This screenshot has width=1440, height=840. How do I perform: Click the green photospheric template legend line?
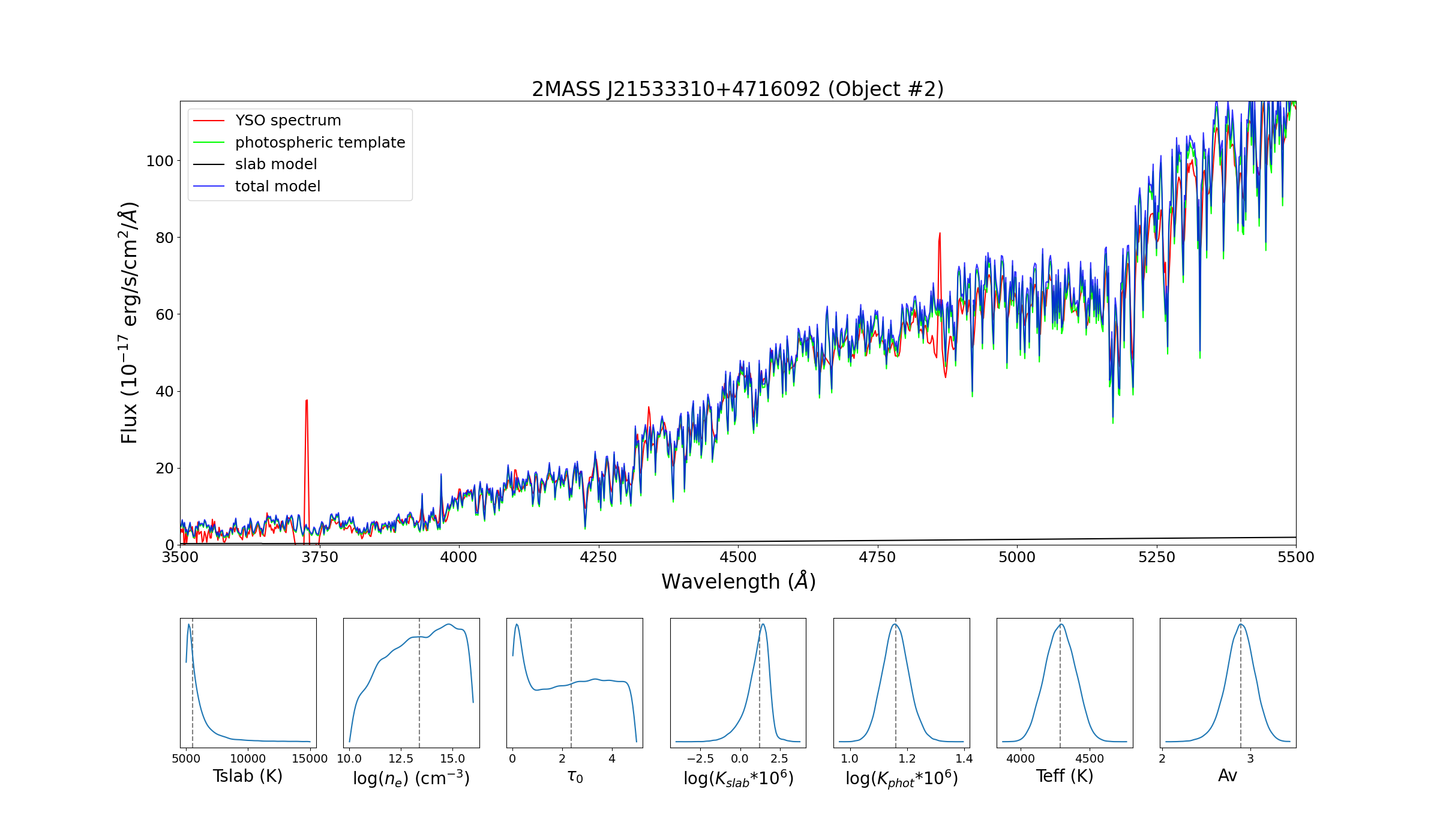coord(209,143)
